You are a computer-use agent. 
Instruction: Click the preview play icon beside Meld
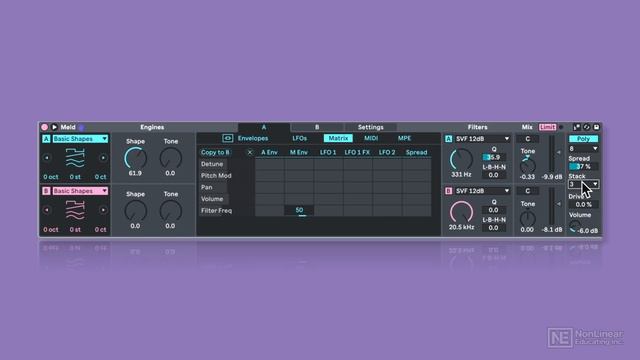(54, 127)
